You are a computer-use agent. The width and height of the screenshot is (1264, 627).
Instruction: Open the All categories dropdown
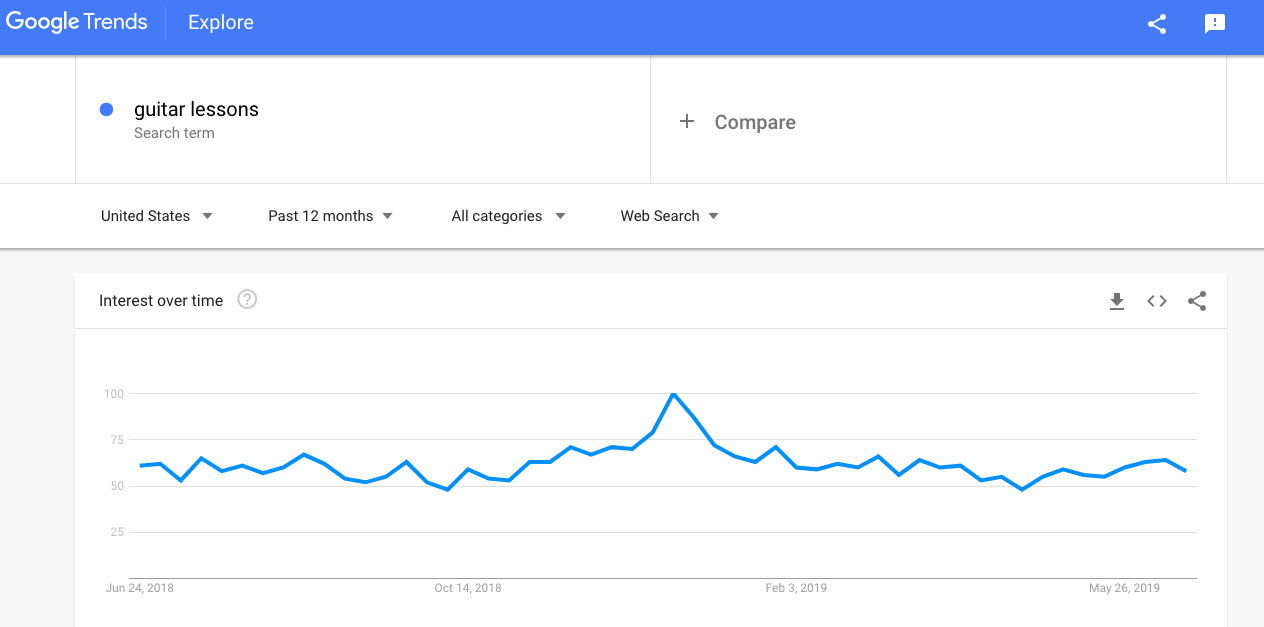[508, 216]
